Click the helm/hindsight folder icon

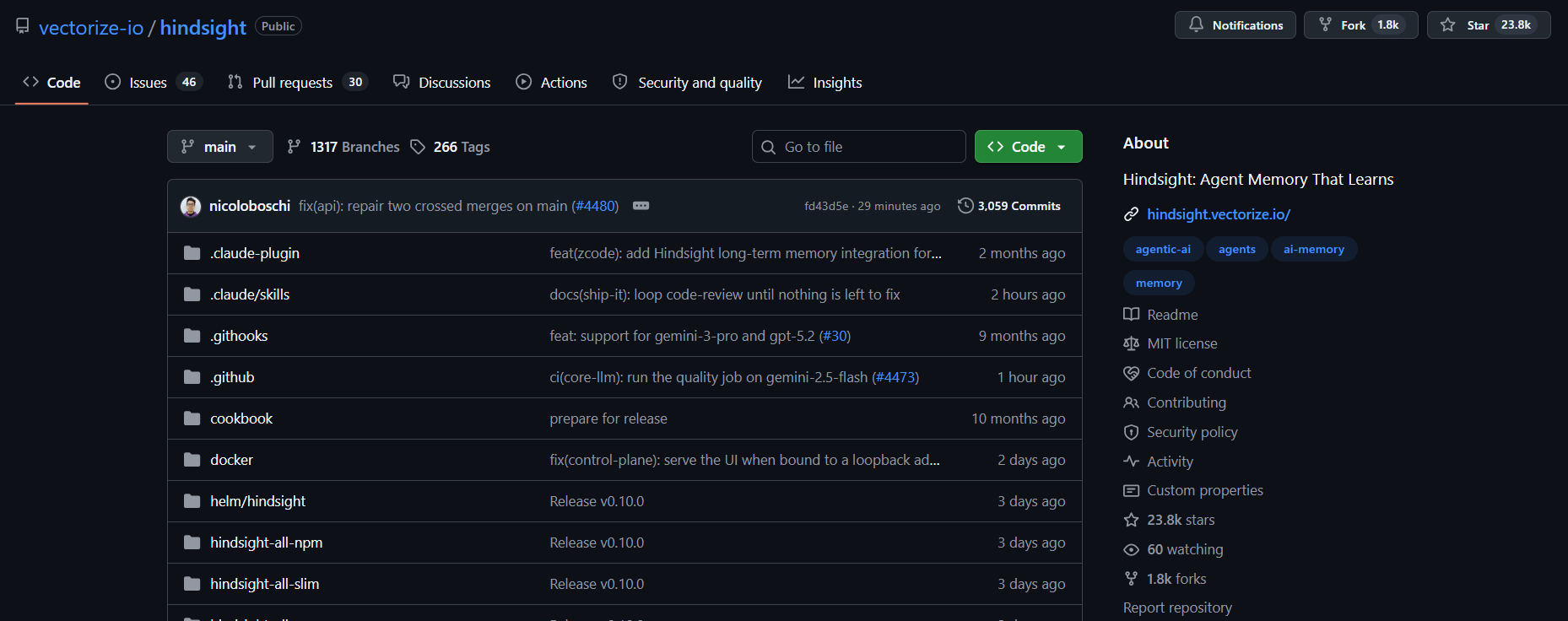pyautogui.click(x=192, y=501)
